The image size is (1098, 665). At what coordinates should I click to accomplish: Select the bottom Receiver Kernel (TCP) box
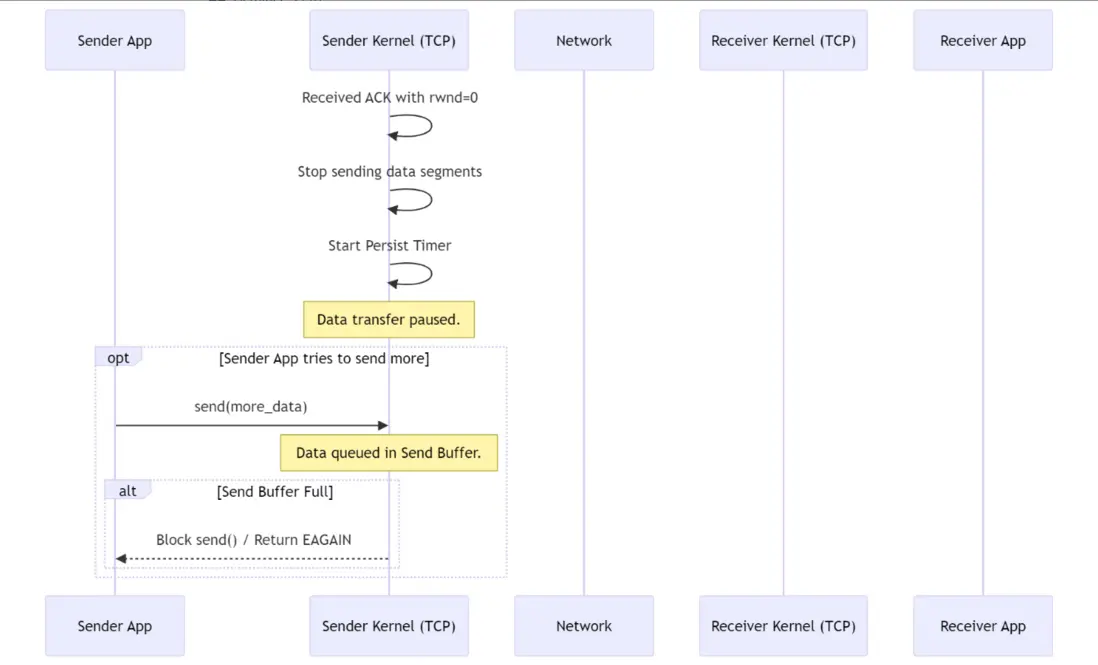coord(783,626)
